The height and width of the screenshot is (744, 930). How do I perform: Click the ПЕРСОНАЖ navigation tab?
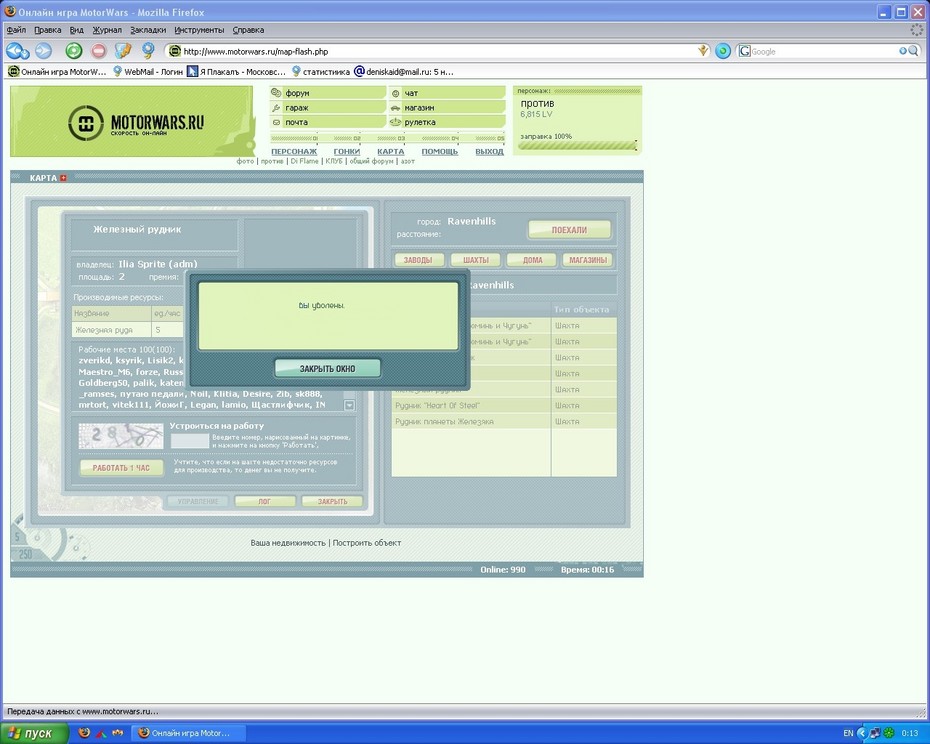point(294,151)
